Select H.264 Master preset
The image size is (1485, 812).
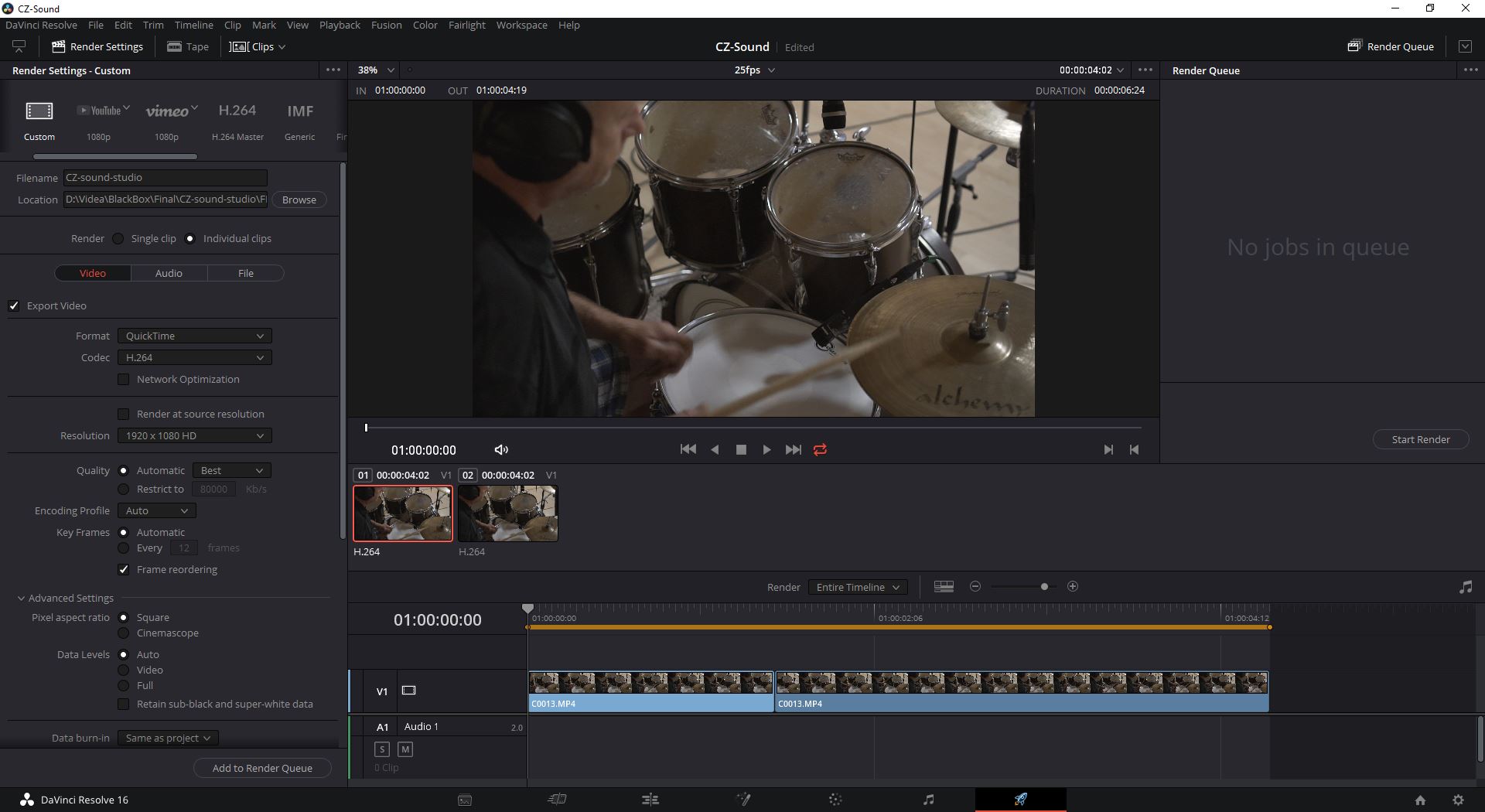tap(237, 121)
